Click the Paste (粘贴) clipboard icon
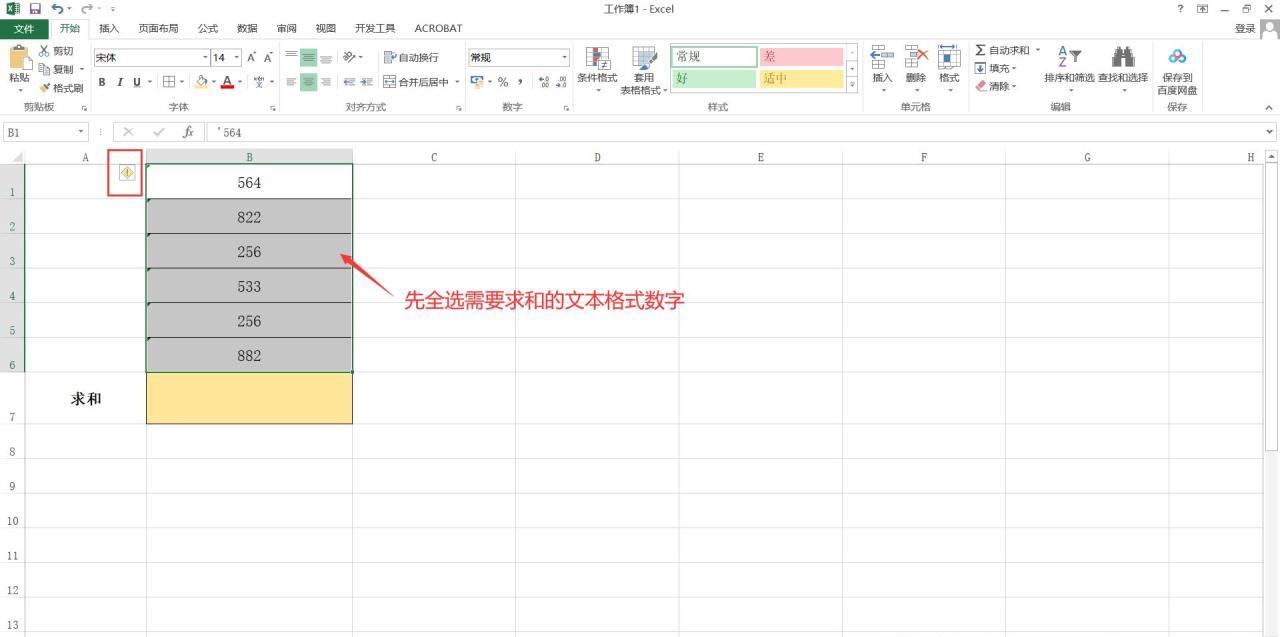The image size is (1280, 637). tap(19, 59)
